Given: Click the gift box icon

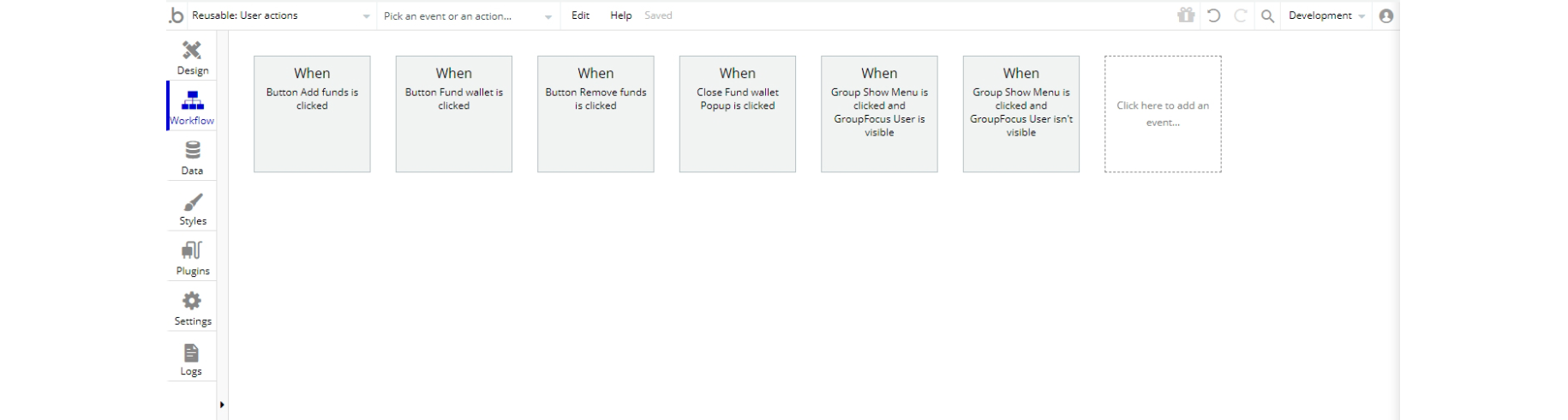Looking at the screenshot, I should [x=1186, y=15].
